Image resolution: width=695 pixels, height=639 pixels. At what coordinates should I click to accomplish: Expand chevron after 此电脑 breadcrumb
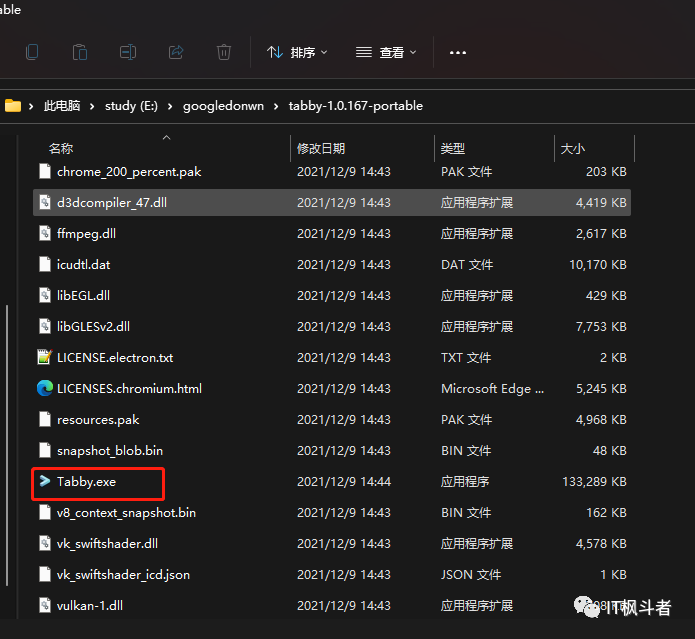coord(92,106)
